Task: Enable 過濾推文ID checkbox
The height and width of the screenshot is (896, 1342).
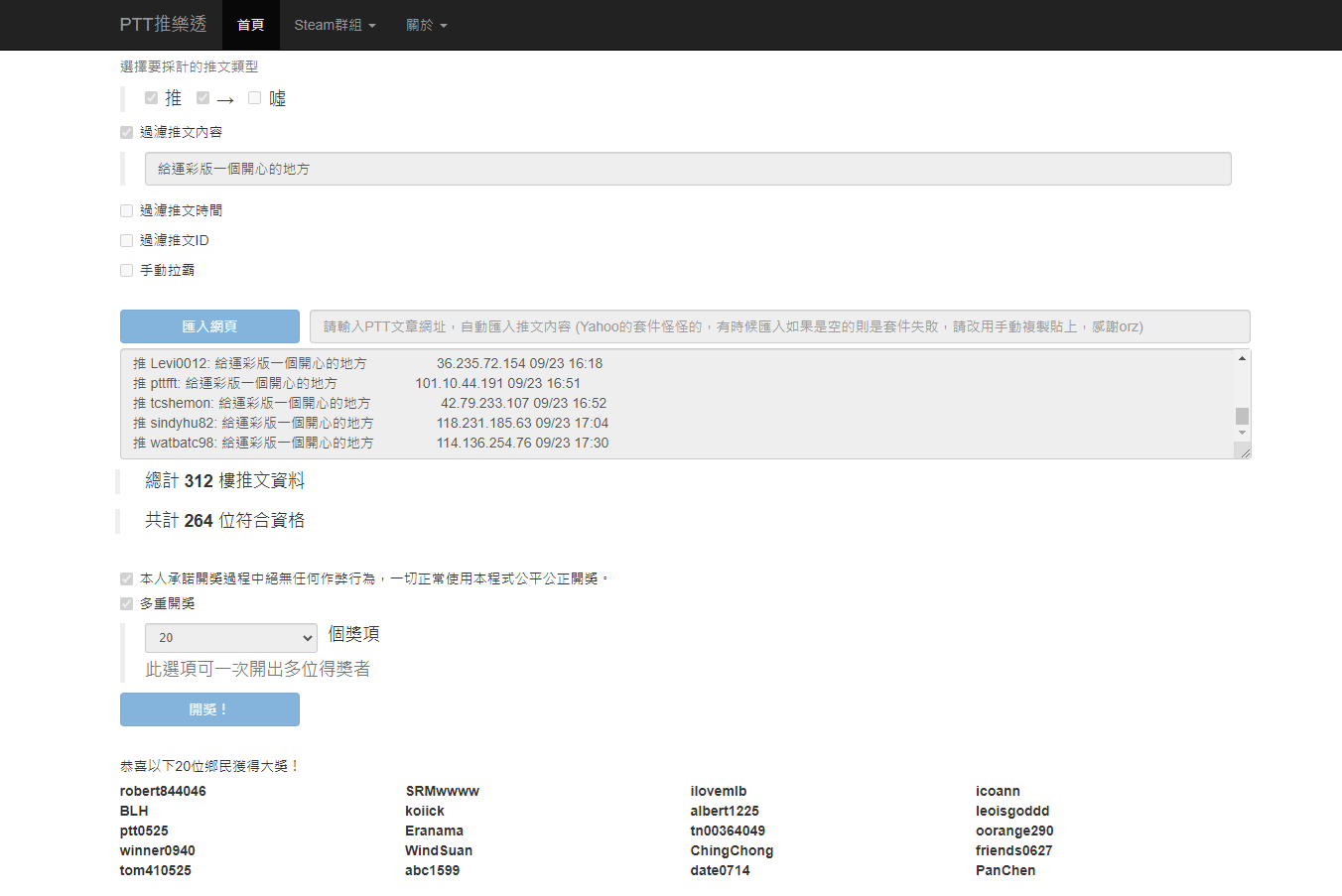Action: pos(126,240)
